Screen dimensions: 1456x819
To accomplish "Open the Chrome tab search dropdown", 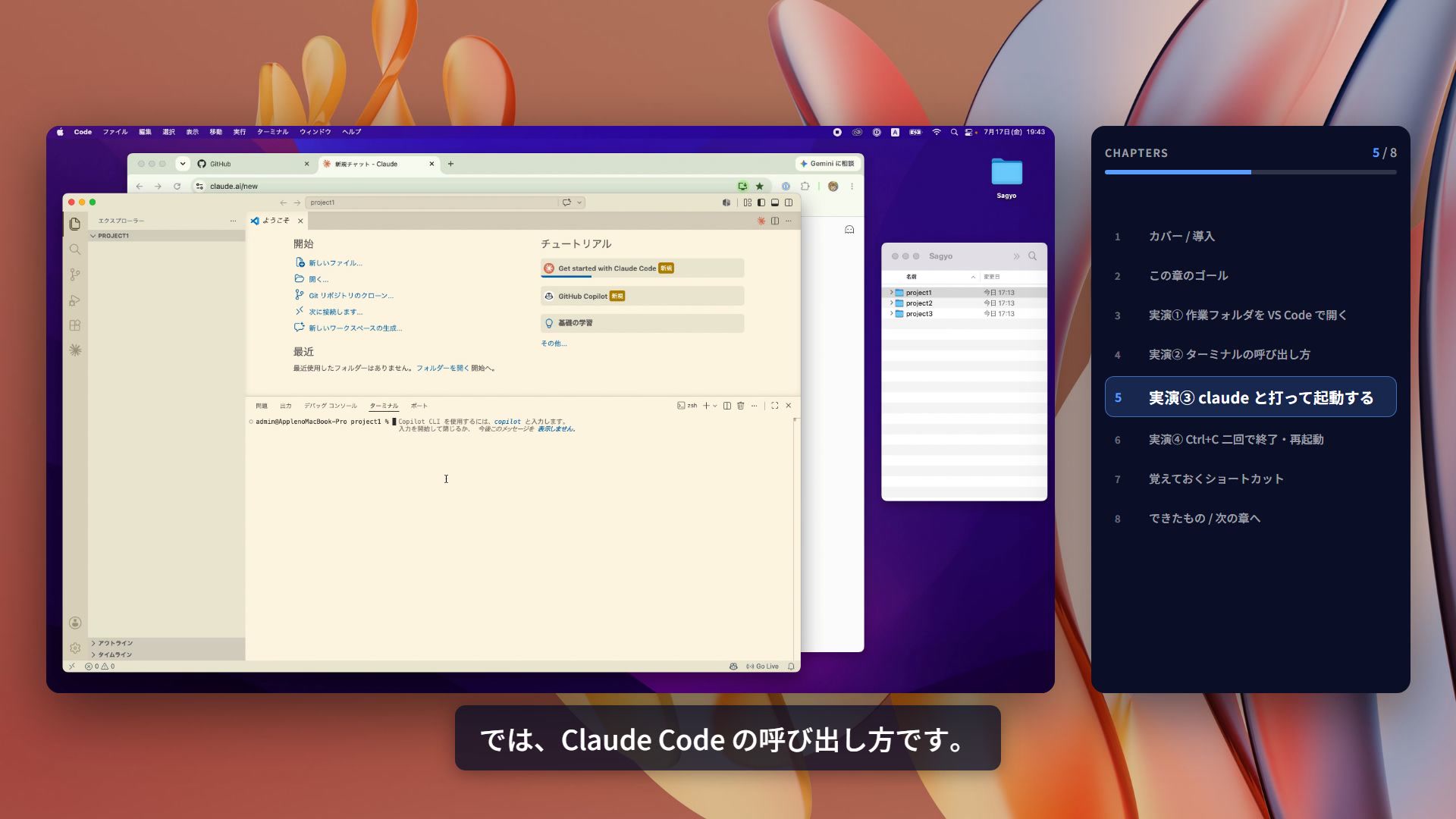I will tap(183, 164).
